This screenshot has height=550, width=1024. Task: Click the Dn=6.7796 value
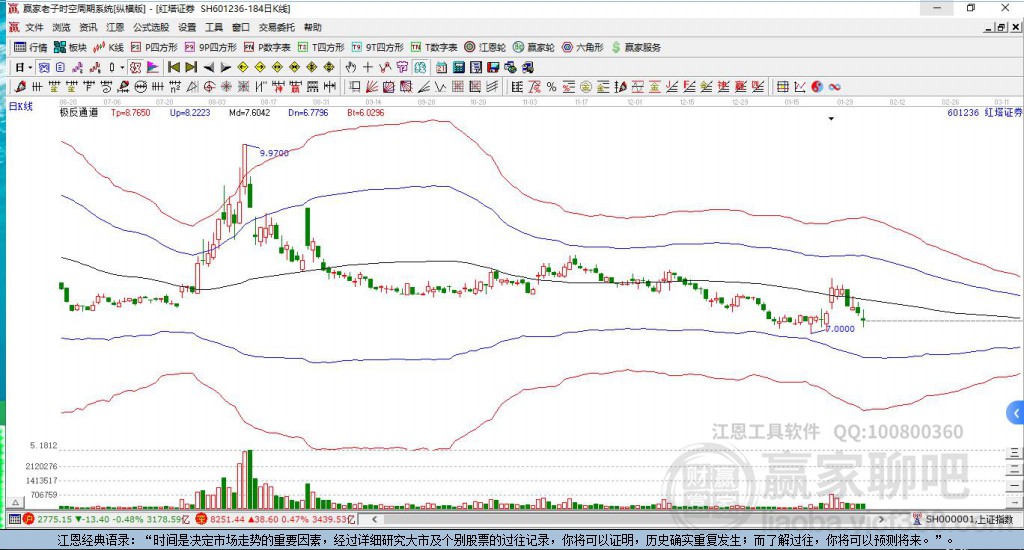point(308,113)
